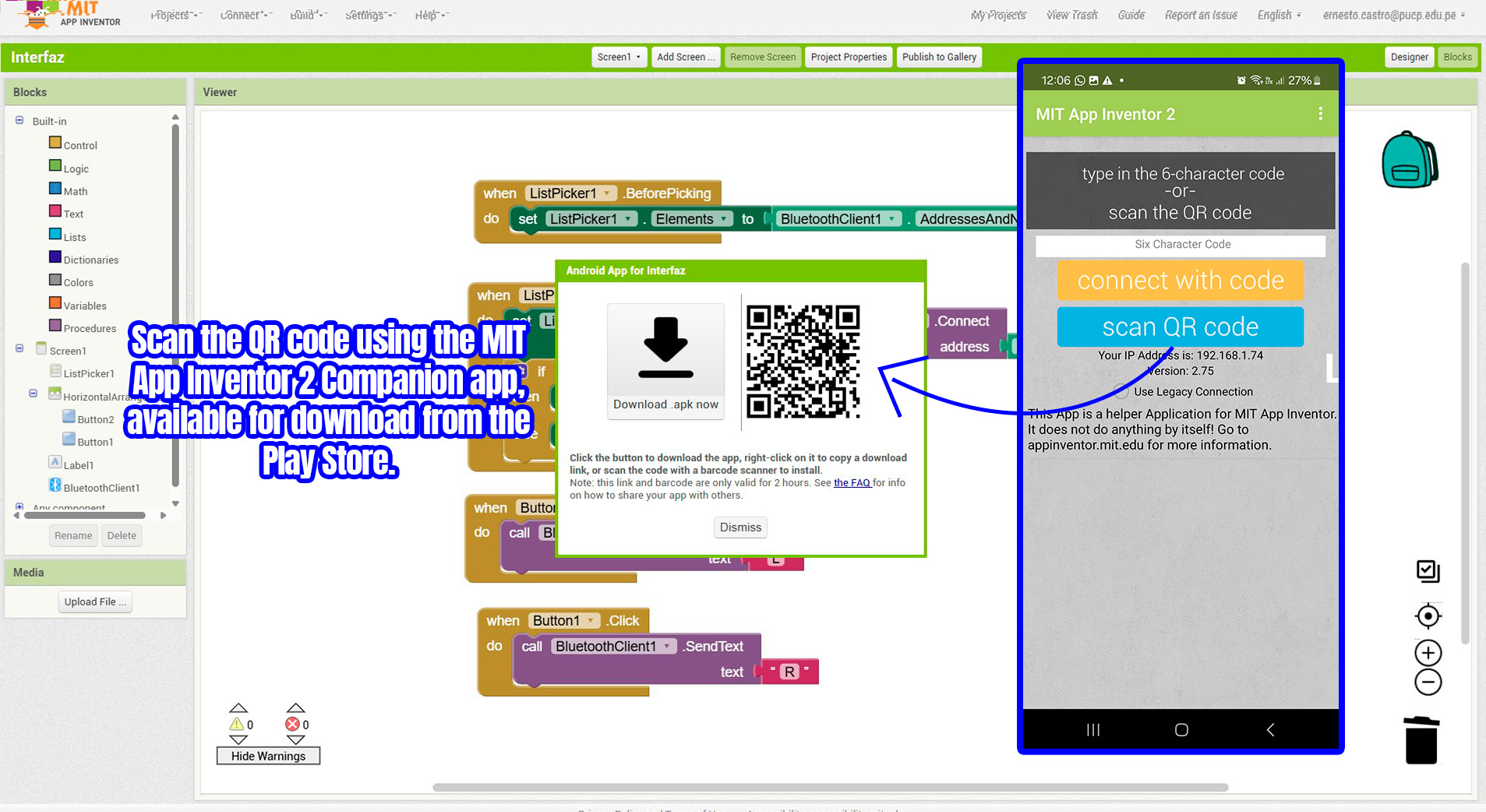Select the Control blocks category
1486x812 pixels.
tap(73, 145)
